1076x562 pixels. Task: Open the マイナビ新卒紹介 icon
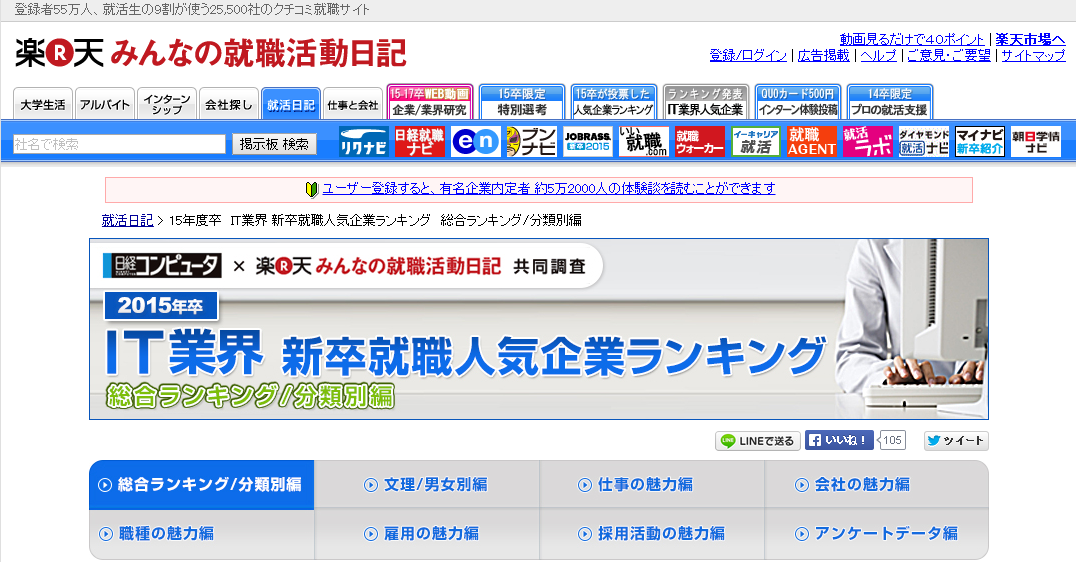[x=979, y=142]
